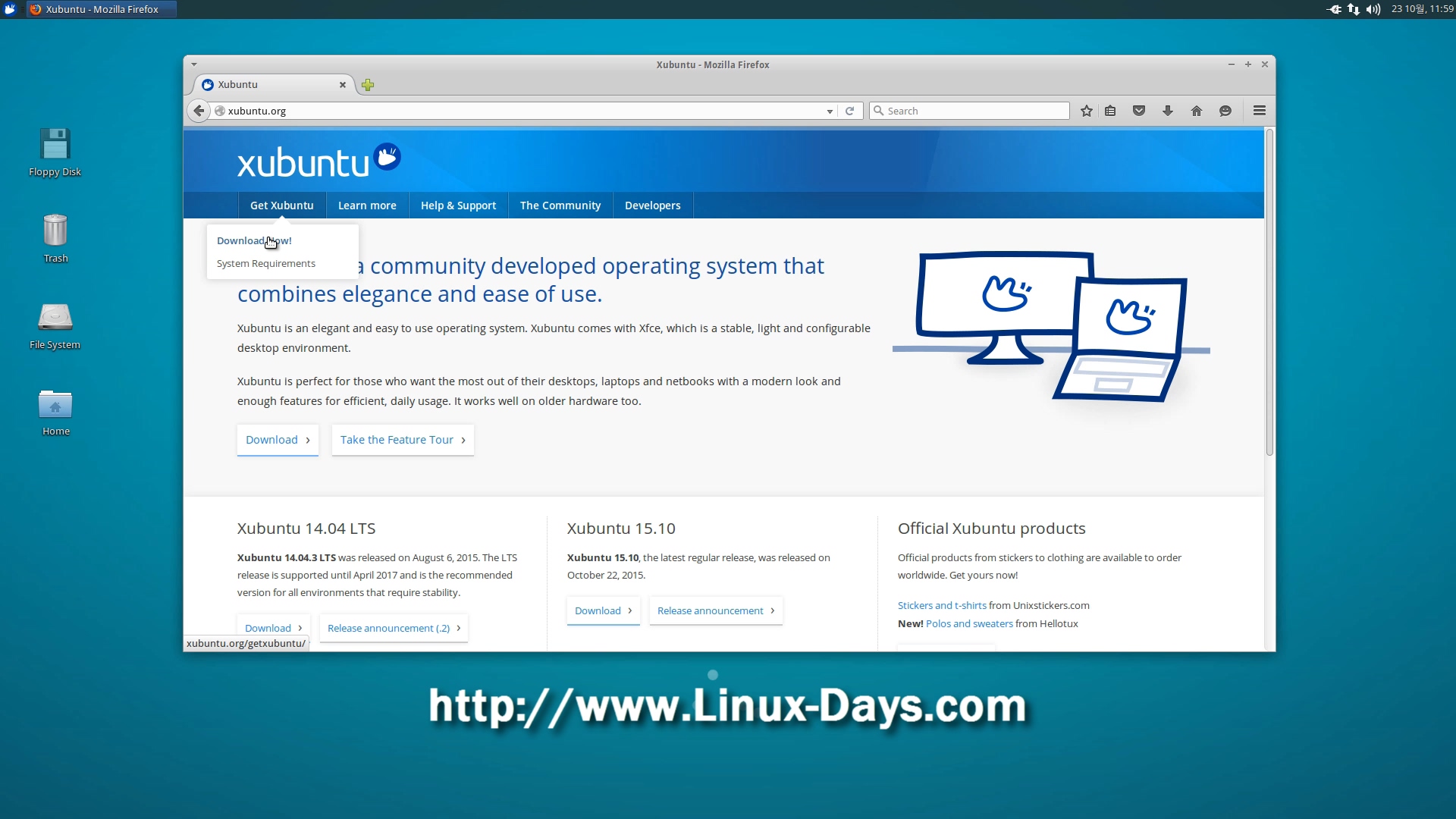
Task: Click the Xubuntu 15.10 heading
Action: tap(621, 529)
